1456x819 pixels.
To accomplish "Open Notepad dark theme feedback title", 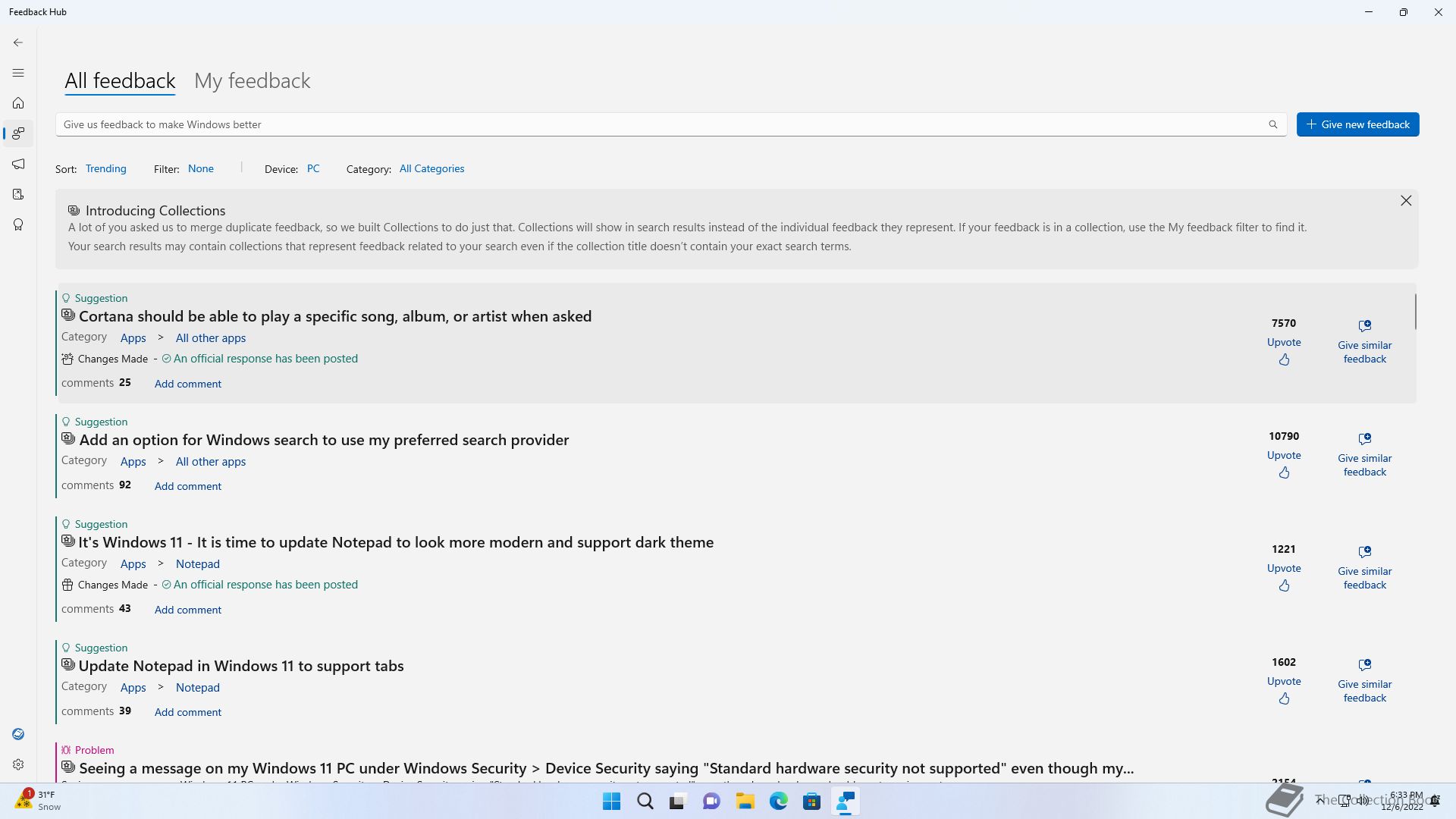I will point(396,542).
